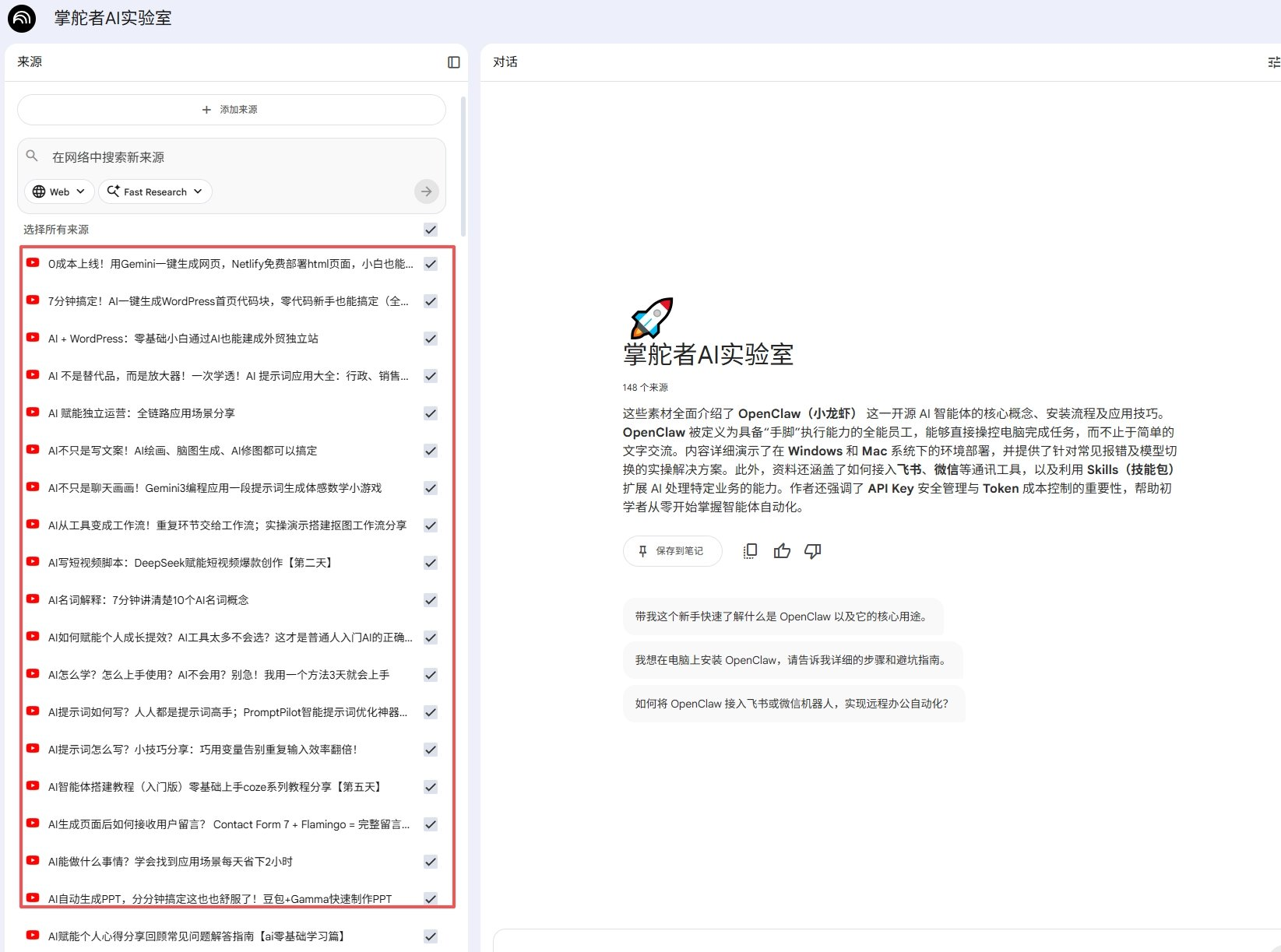Screen dimensions: 1281x952
Task: Open source AI能做什么事情？学会找到应用场景
Action: click(x=171, y=862)
